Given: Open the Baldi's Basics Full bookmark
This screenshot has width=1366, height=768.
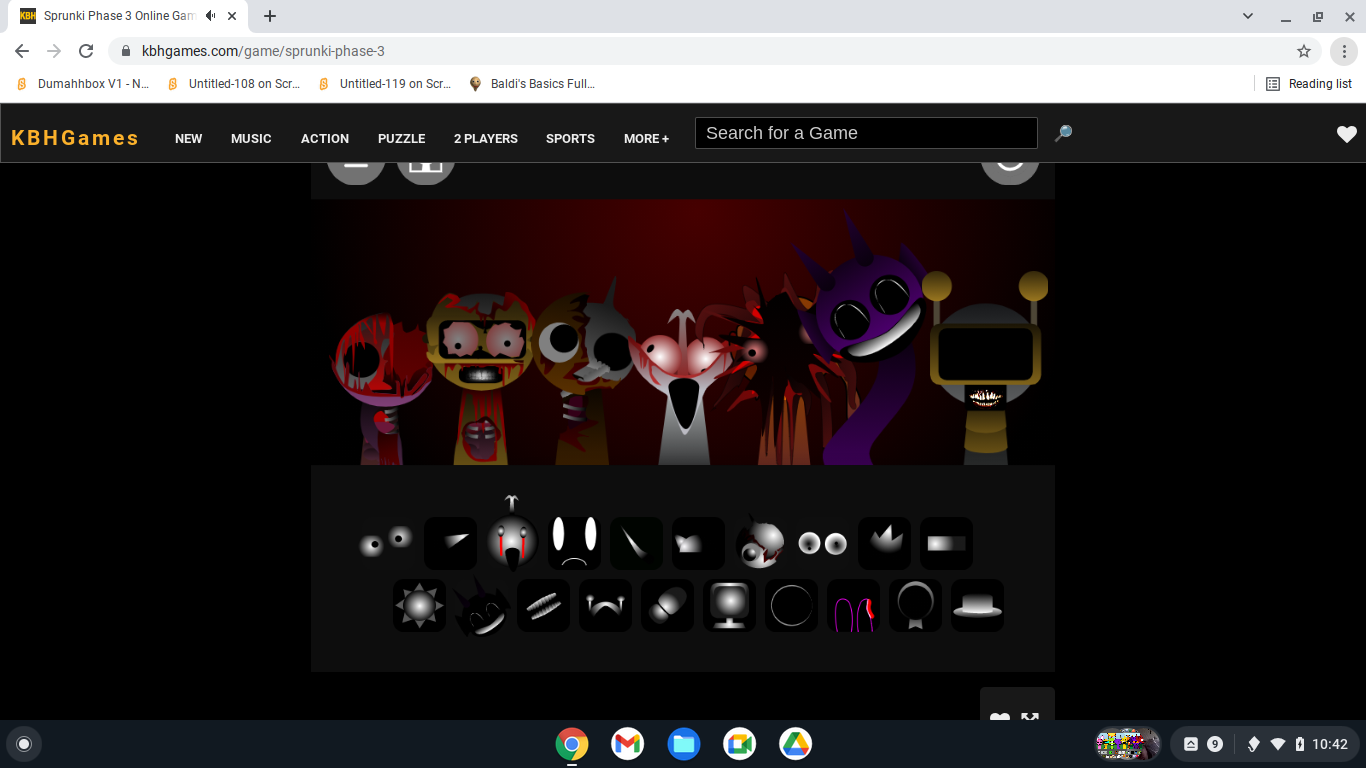Looking at the screenshot, I should [532, 84].
